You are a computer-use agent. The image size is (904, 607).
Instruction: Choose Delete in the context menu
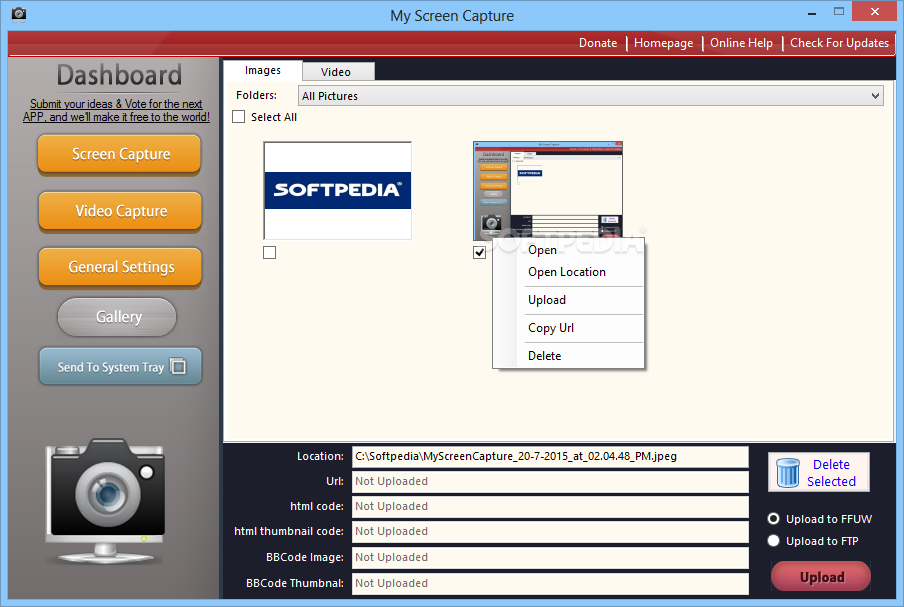pos(568,356)
